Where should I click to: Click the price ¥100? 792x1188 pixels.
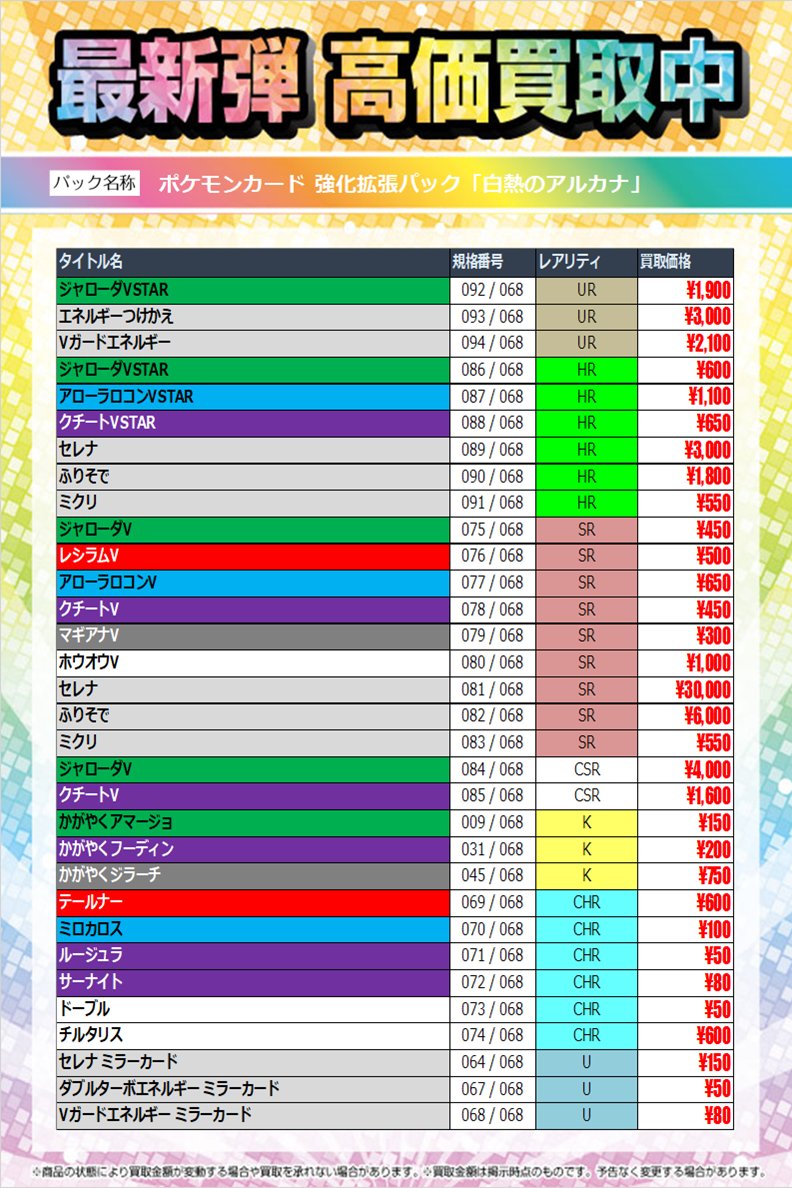pos(714,929)
